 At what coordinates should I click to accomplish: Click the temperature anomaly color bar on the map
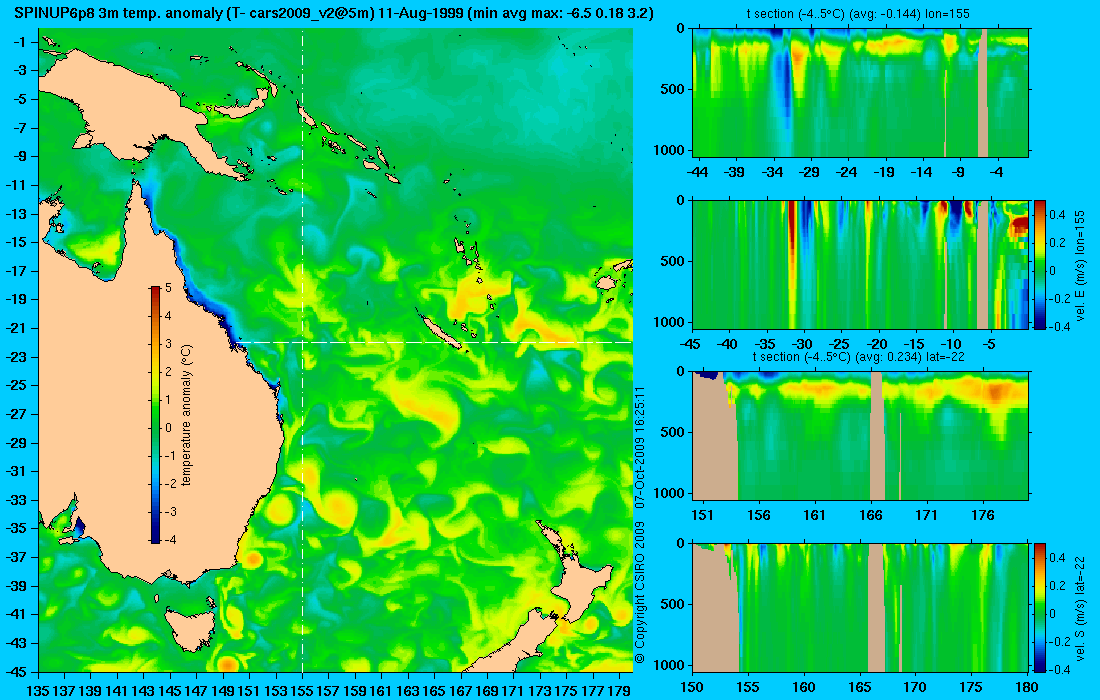(155, 415)
